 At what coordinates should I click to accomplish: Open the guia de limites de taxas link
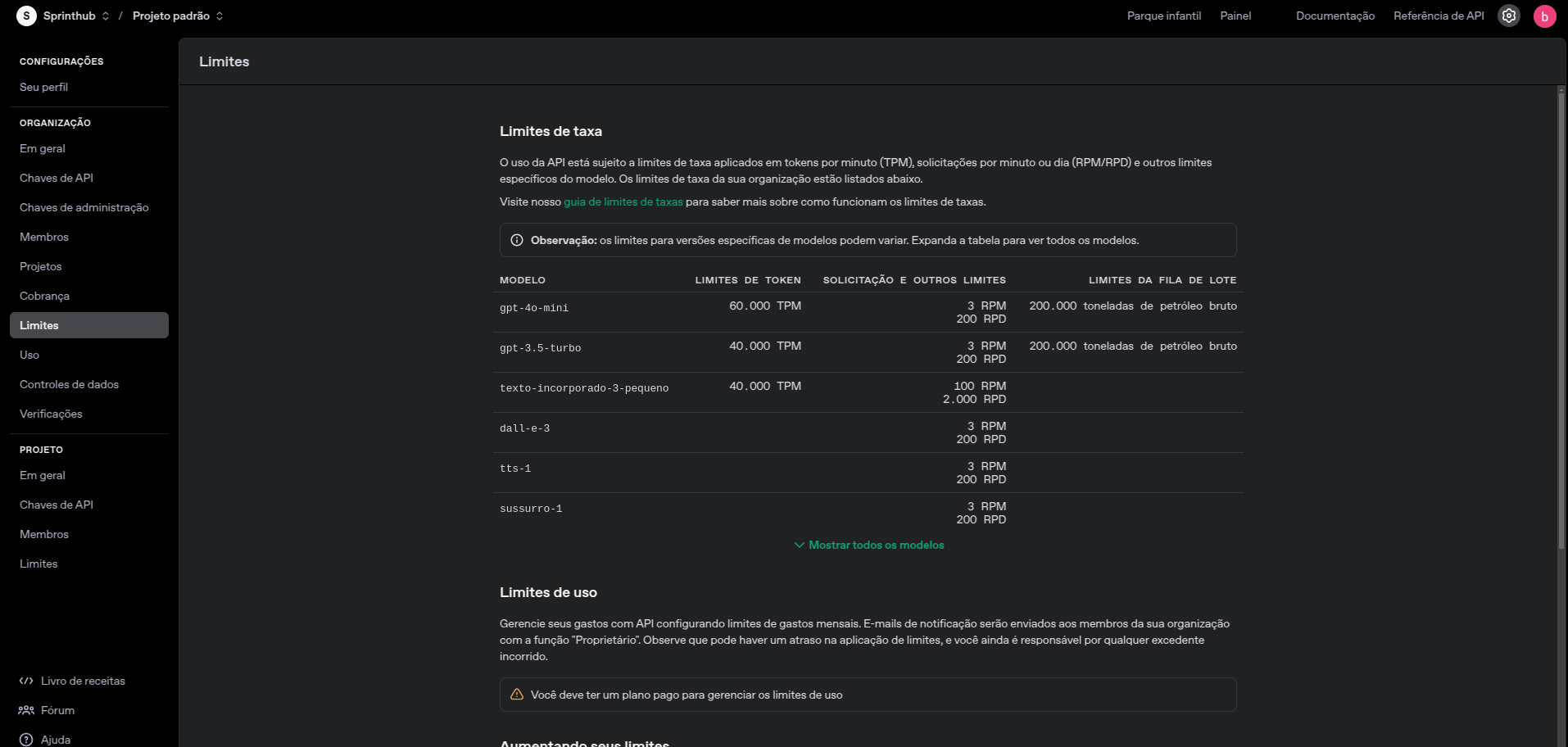coord(623,201)
